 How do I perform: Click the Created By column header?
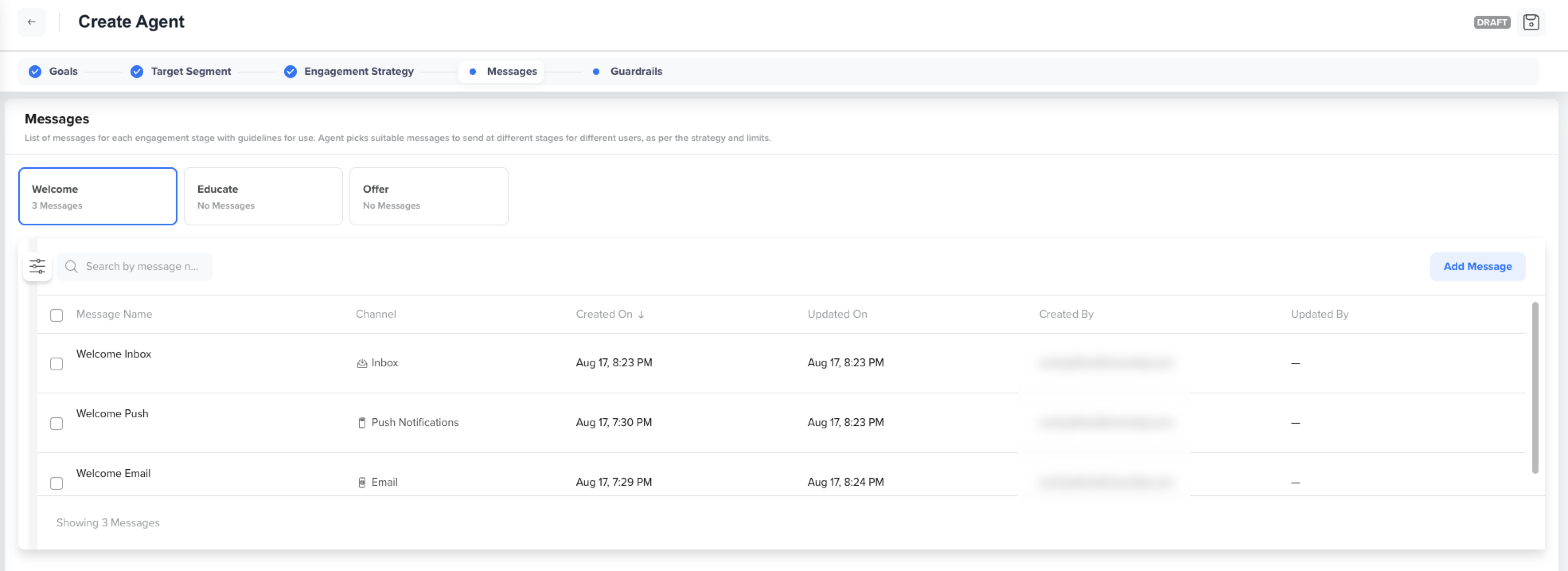[1066, 314]
